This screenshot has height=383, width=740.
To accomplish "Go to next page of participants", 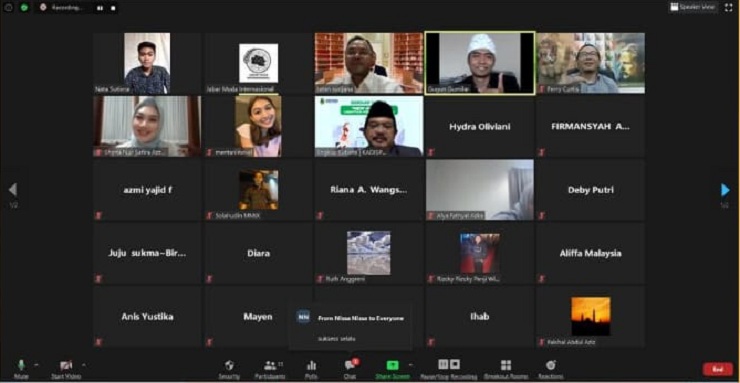I will pyautogui.click(x=725, y=190).
